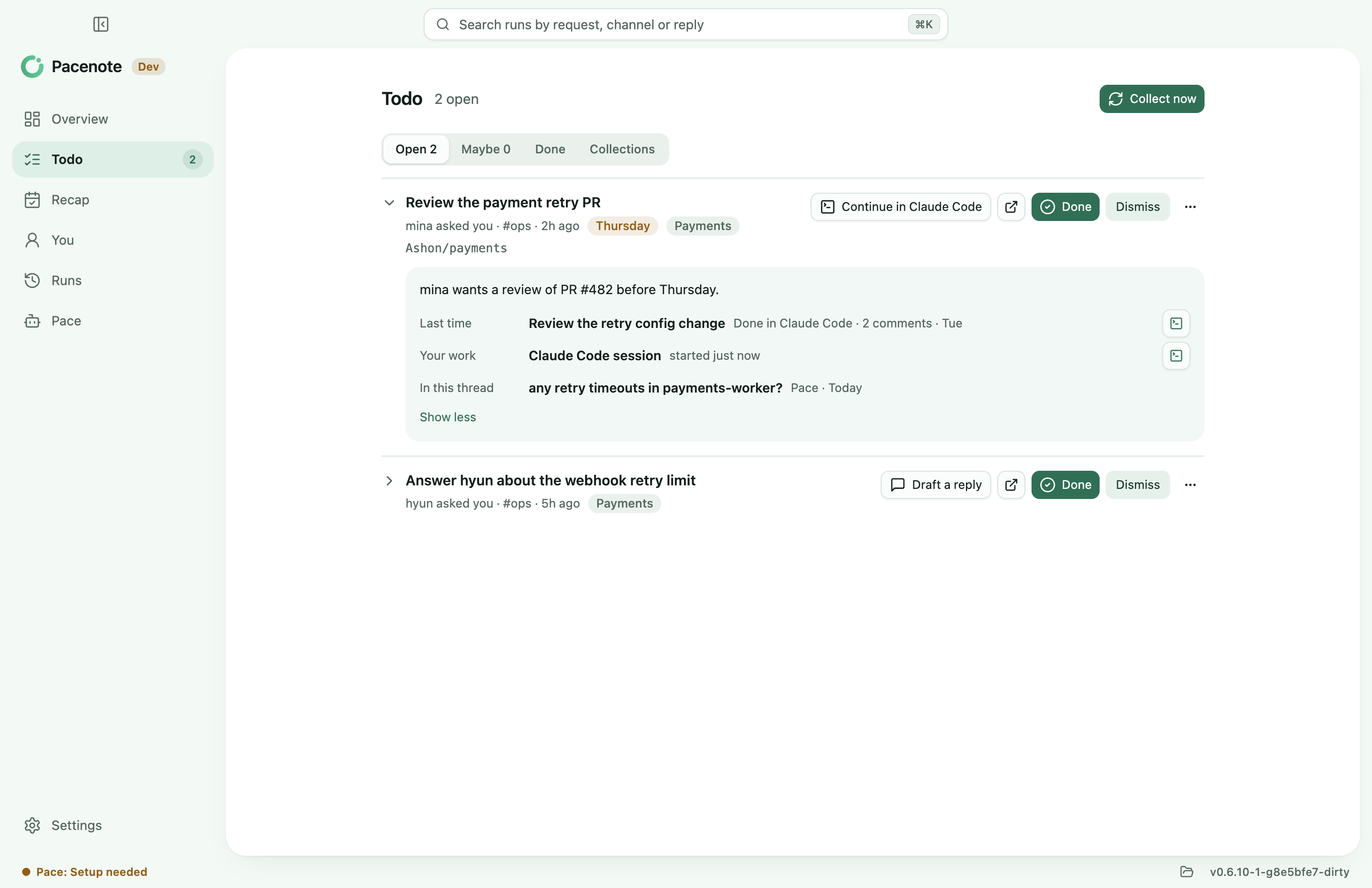This screenshot has width=1372, height=888.
Task: Open external link for payment retry PR
Action: tap(1011, 207)
